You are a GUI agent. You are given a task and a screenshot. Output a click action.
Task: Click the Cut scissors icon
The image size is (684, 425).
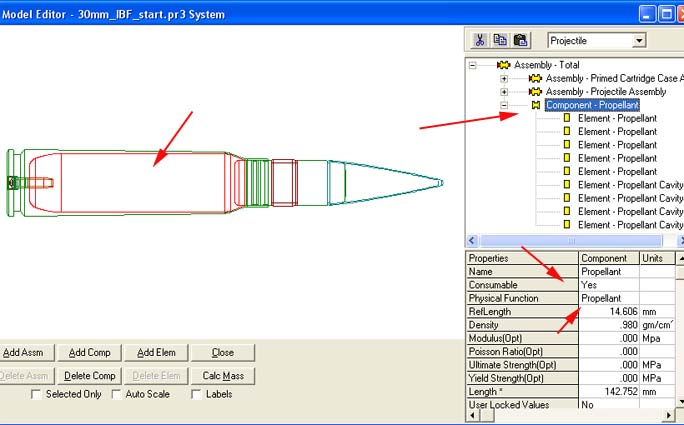click(x=480, y=41)
